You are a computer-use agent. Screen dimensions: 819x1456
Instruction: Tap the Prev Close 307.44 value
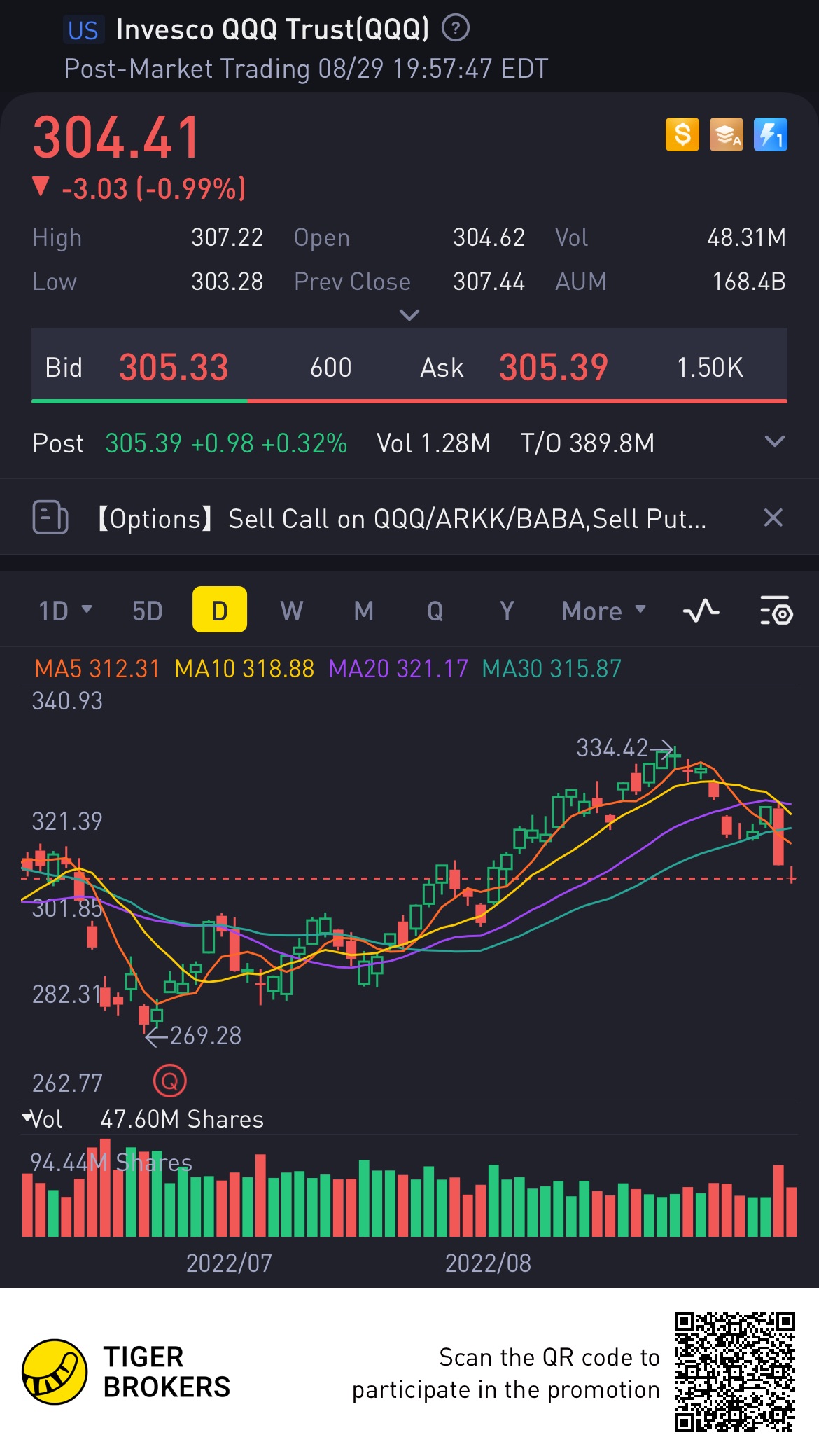point(489,282)
